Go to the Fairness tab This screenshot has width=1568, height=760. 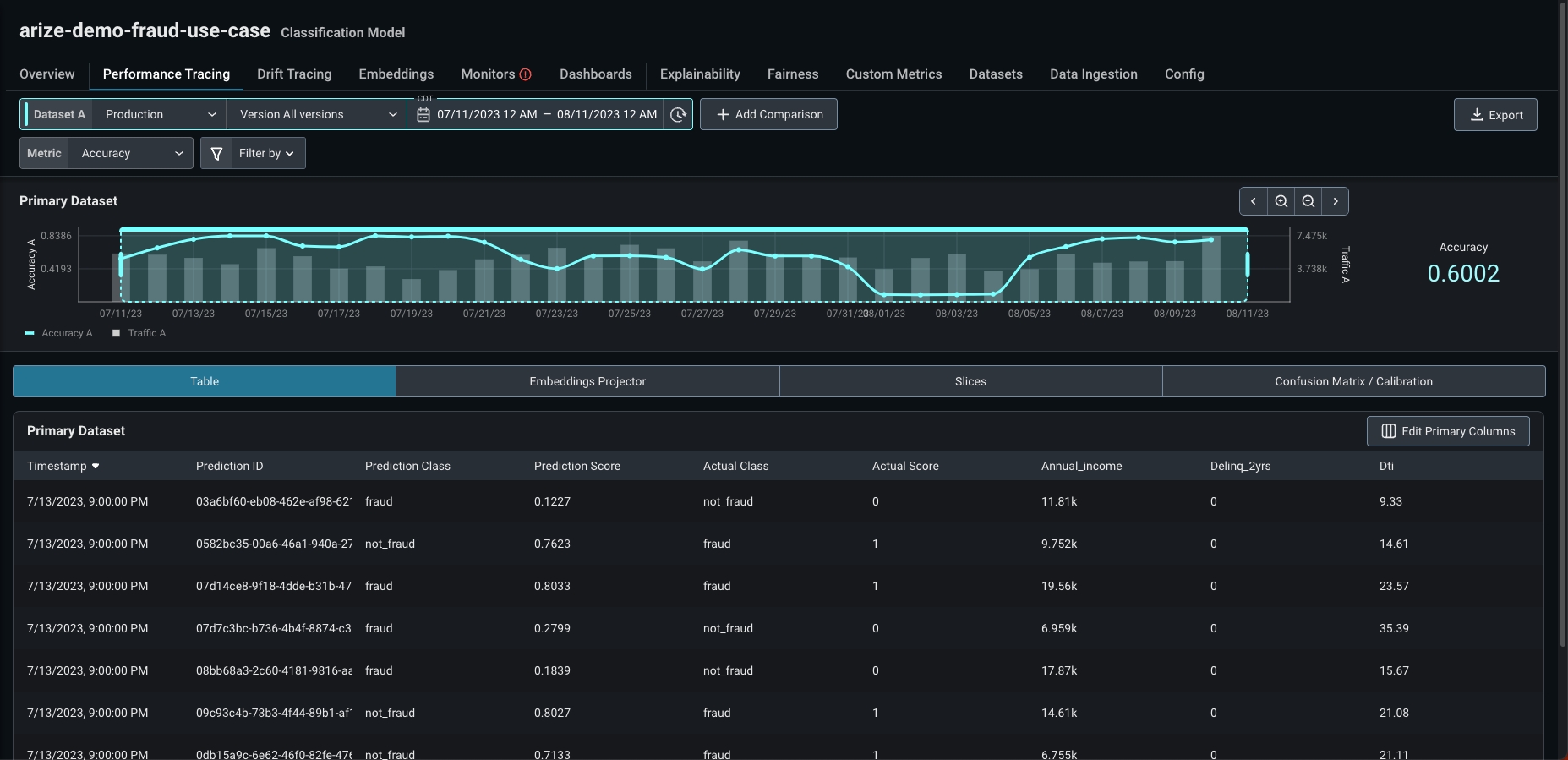[x=793, y=74]
